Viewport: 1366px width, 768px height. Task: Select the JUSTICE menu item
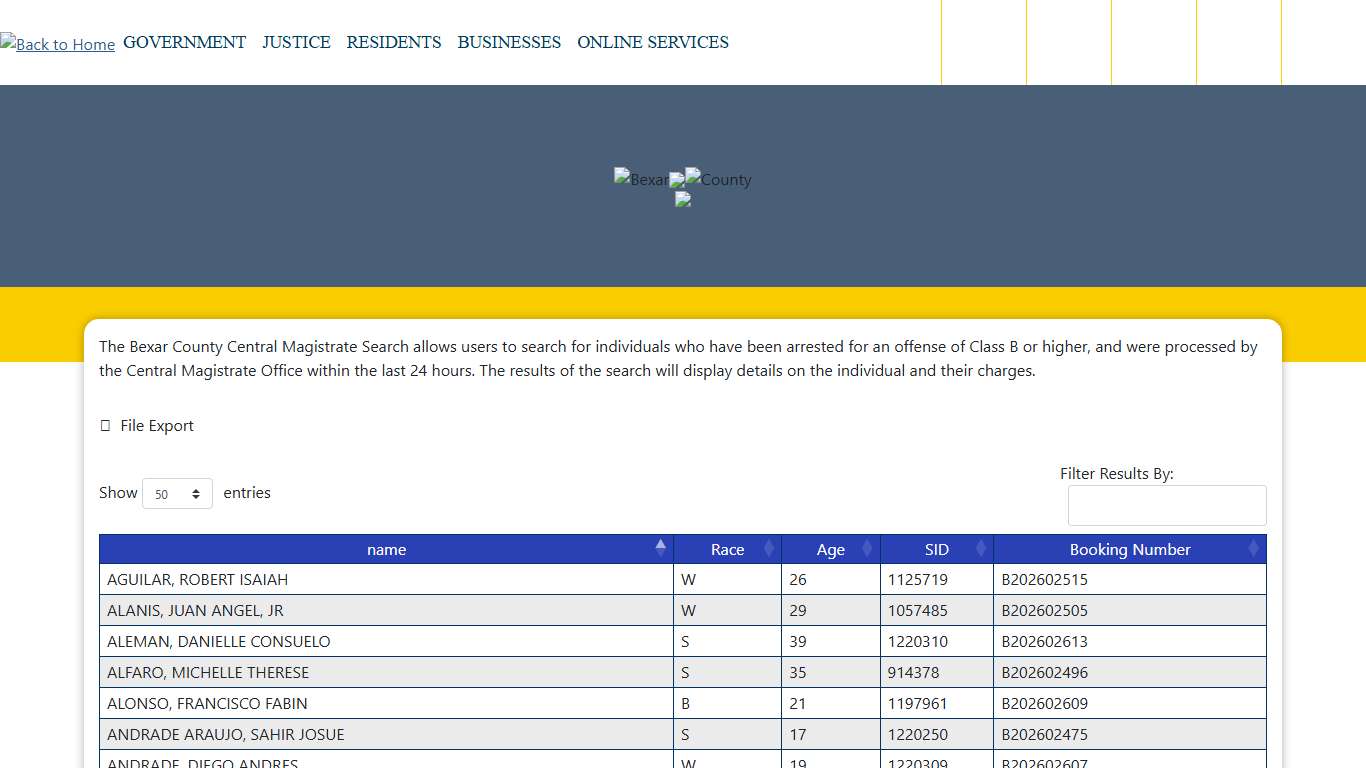[x=296, y=42]
